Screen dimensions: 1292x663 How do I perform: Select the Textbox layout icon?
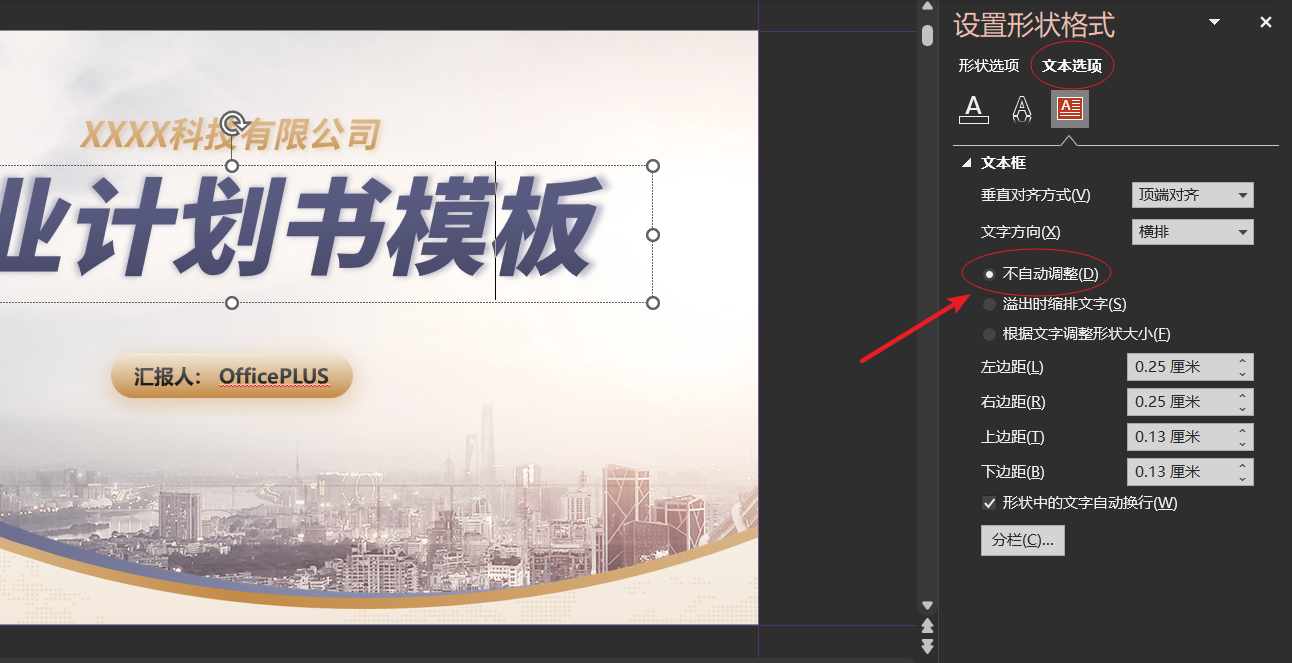tap(1070, 109)
